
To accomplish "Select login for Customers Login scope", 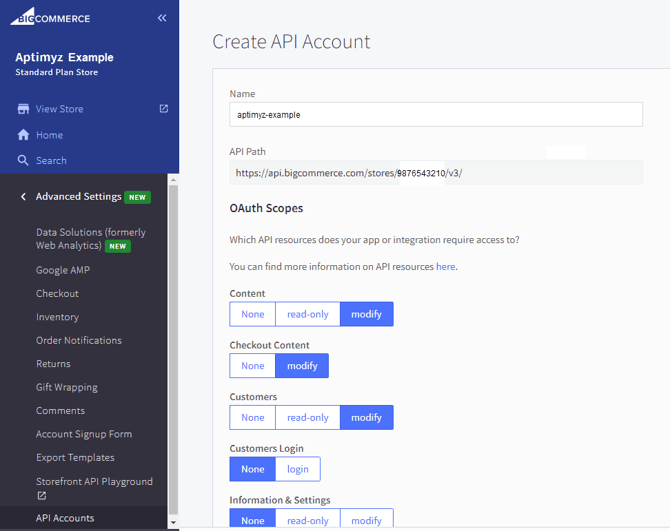I will pyautogui.click(x=298, y=469).
